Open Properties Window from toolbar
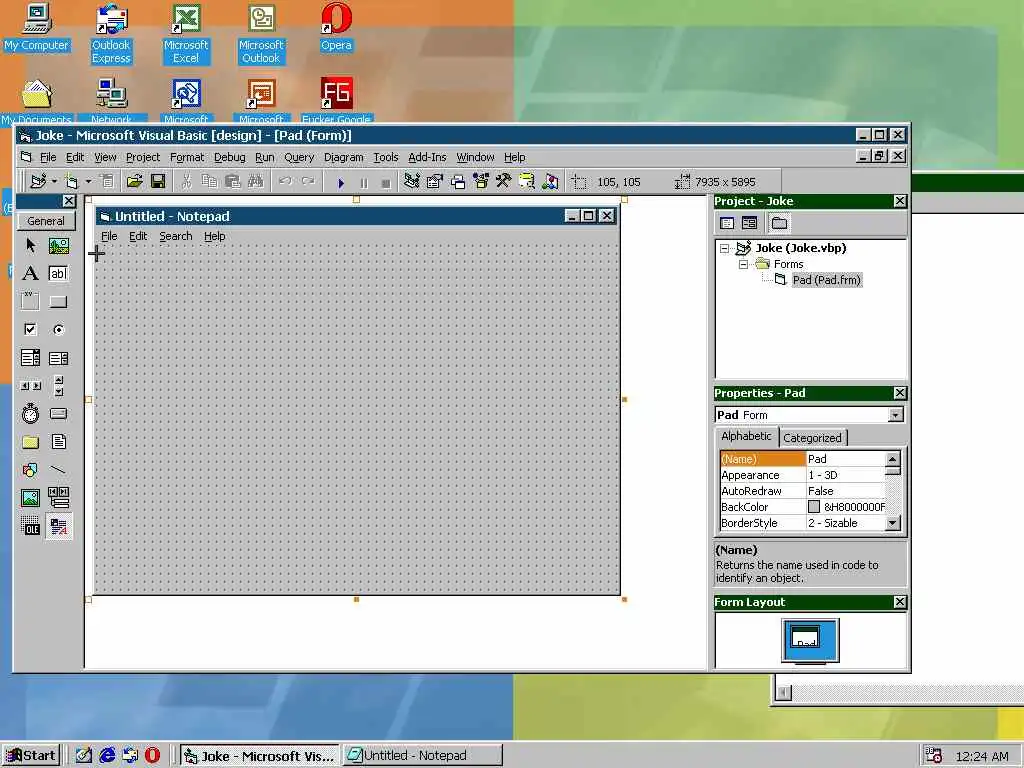Screen dimensions: 1024x768 [435, 182]
